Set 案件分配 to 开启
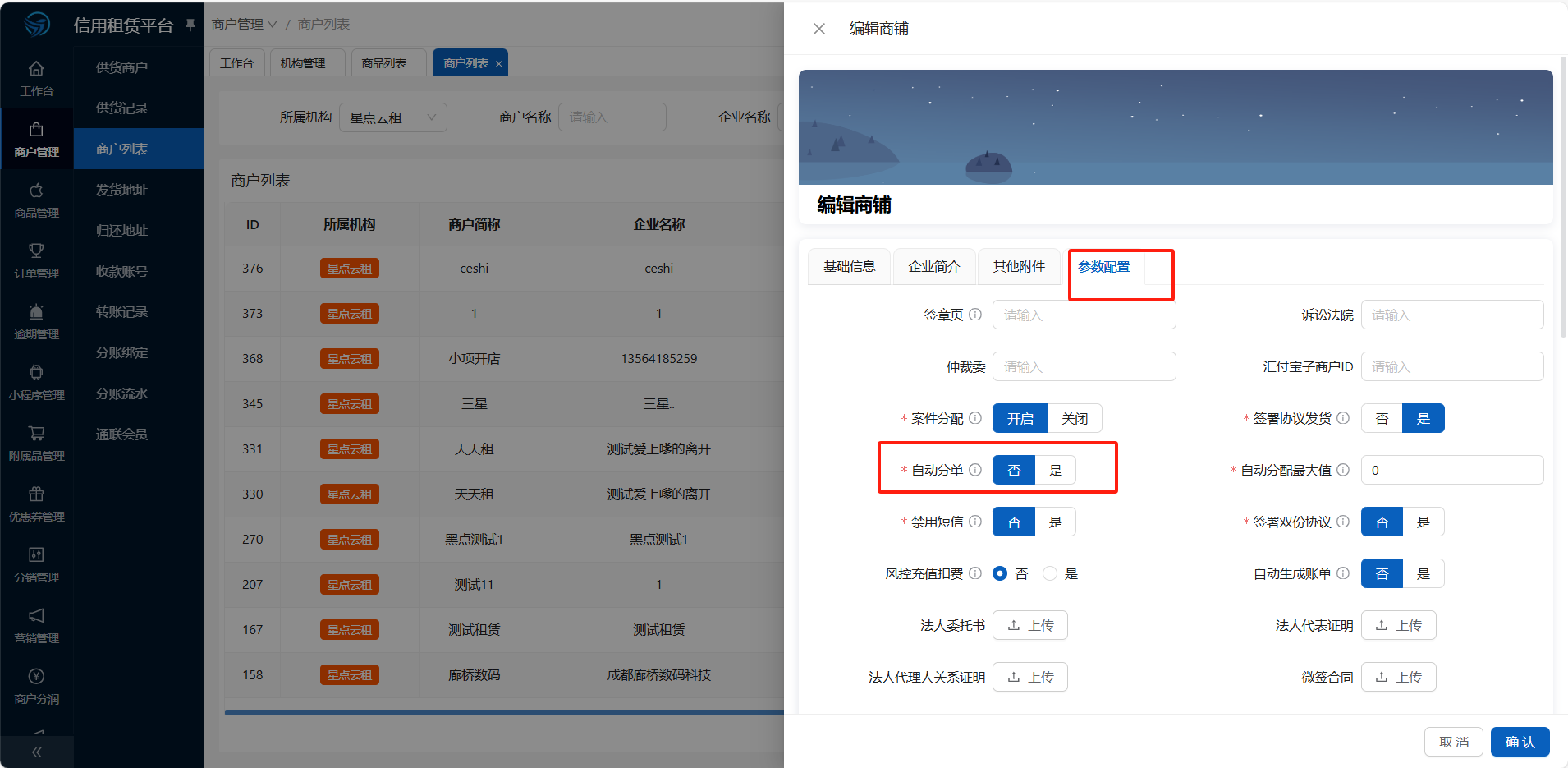This screenshot has height=768, width=1568. [x=1020, y=418]
